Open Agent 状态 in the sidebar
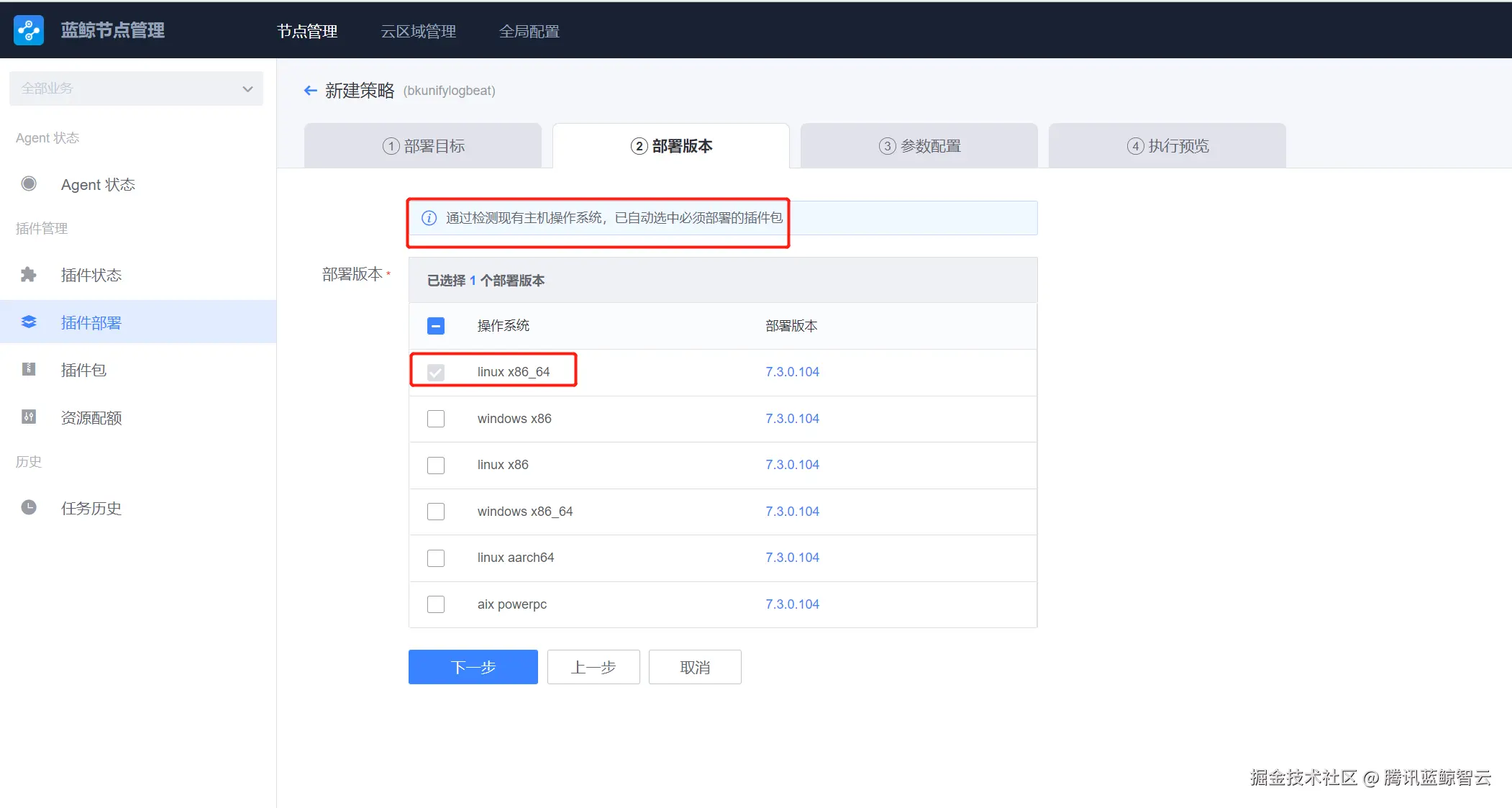Image resolution: width=1512 pixels, height=808 pixels. click(x=138, y=184)
